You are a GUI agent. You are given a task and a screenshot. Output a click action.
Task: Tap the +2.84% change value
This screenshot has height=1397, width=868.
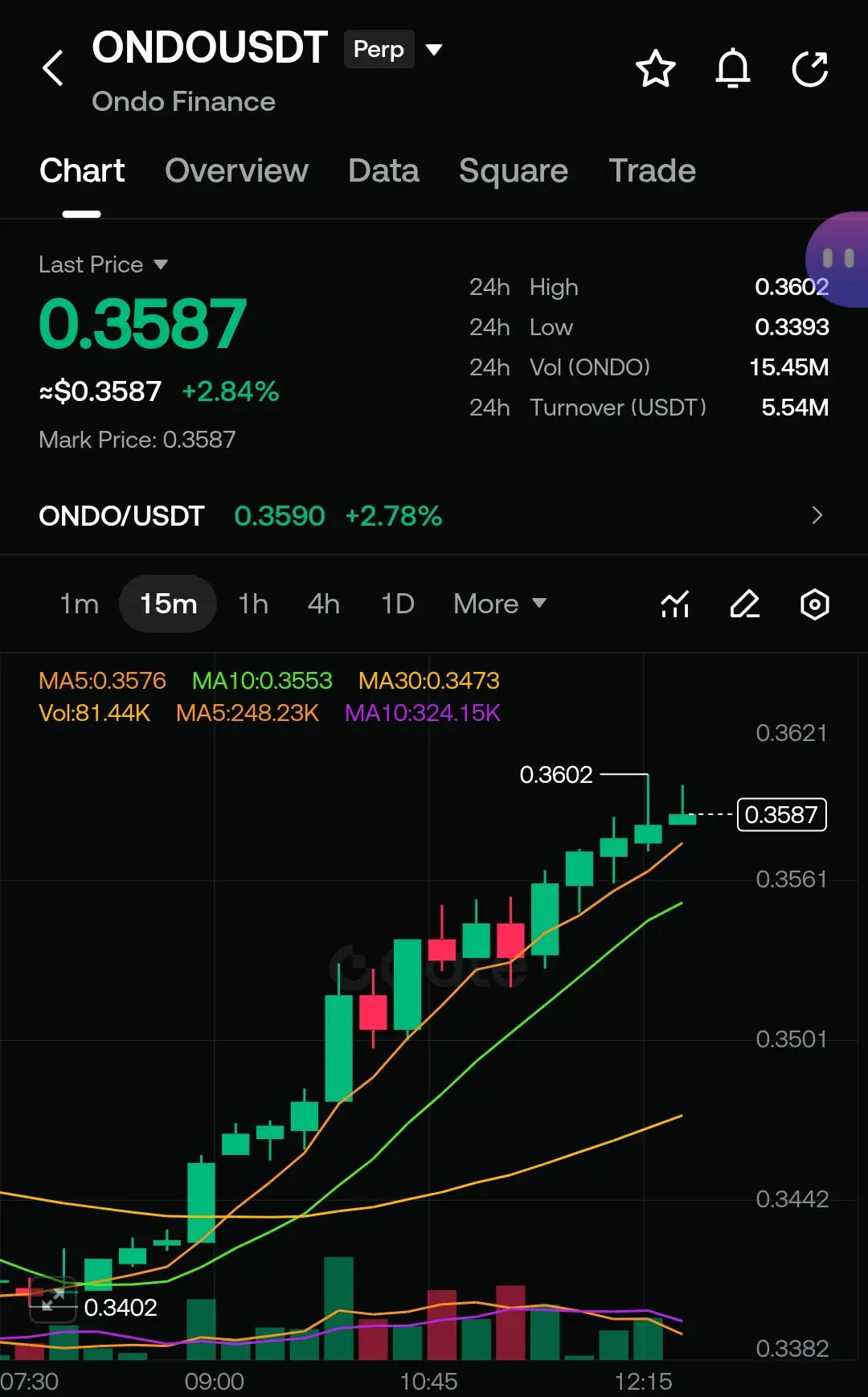point(230,391)
